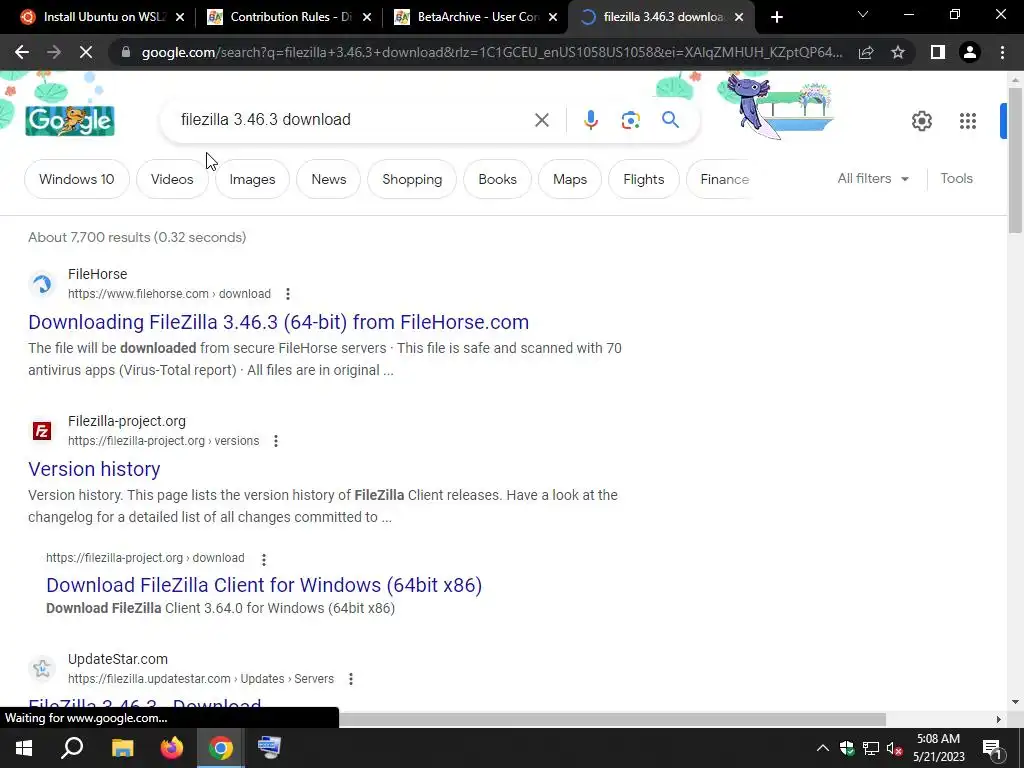Open the Windows Security tray icon
The image size is (1024, 768).
click(847, 748)
